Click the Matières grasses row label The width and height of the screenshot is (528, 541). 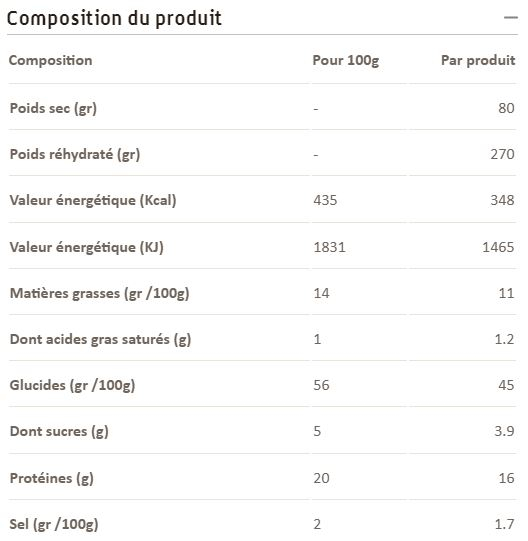tap(99, 294)
